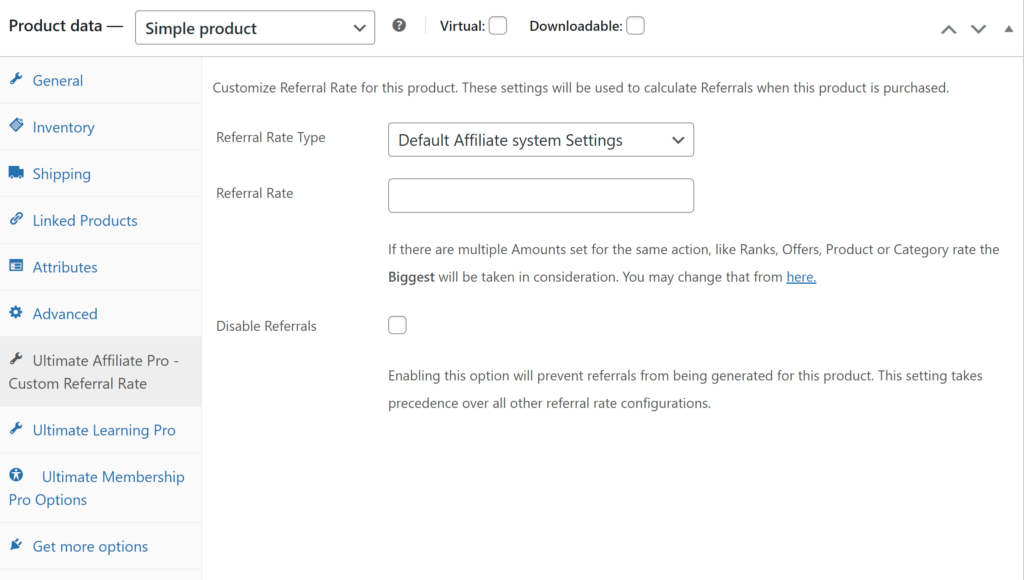Focus the Referral Rate input field
The height and width of the screenshot is (580, 1024).
(x=540, y=195)
